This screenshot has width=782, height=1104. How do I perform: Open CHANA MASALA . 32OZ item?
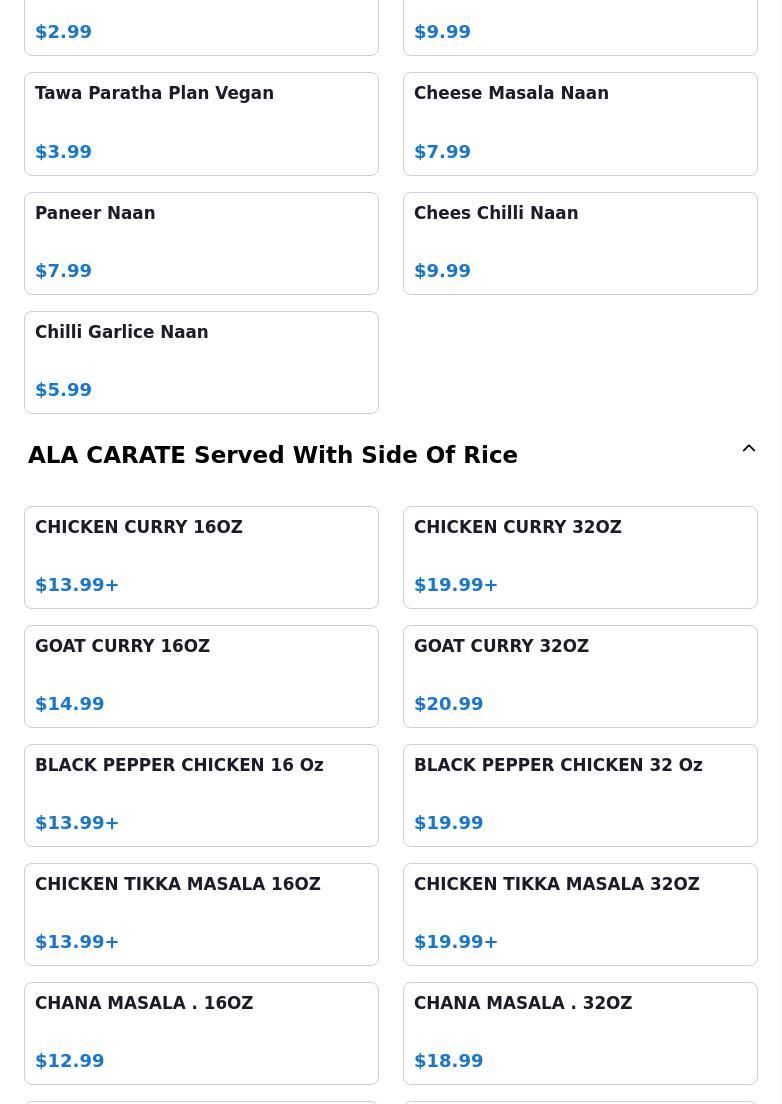tap(580, 1033)
